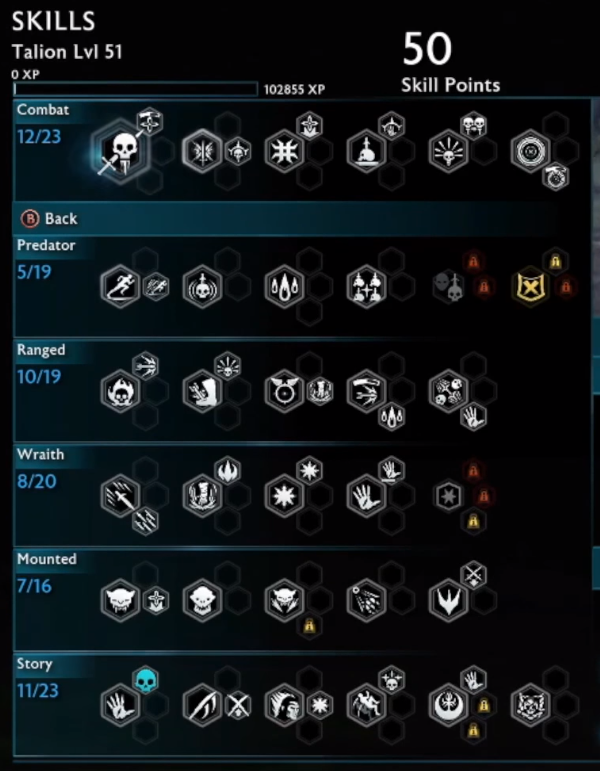Select the cyan skull Story upgrade
Screen dimensions: 600x771
tap(146, 681)
